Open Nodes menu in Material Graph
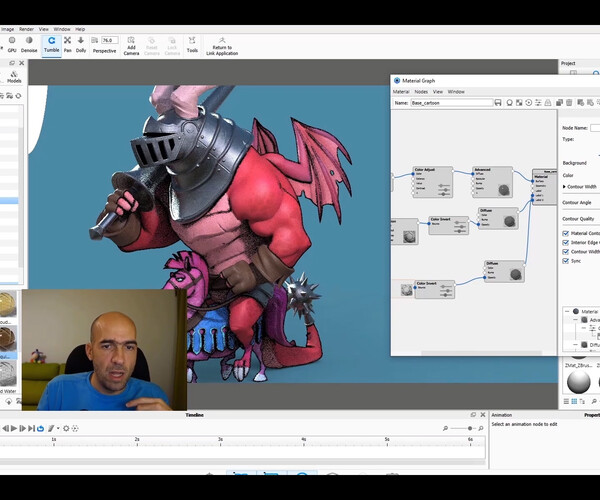600x500 pixels. coord(421,92)
